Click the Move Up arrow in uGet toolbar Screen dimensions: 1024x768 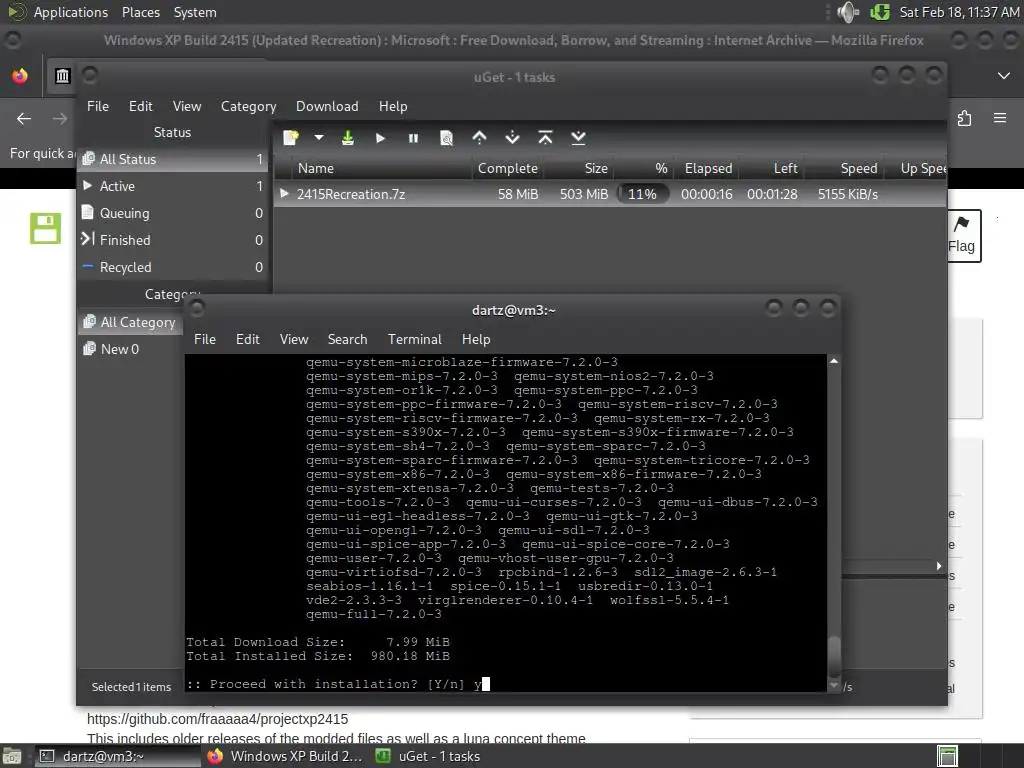[x=479, y=138]
